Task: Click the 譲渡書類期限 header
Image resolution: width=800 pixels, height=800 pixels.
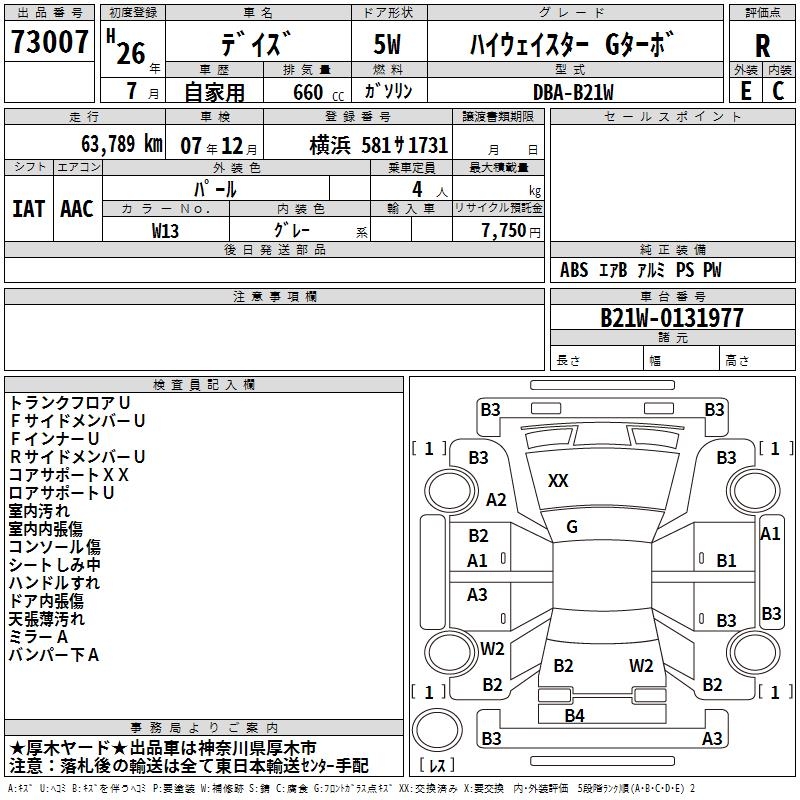Action: point(498,116)
